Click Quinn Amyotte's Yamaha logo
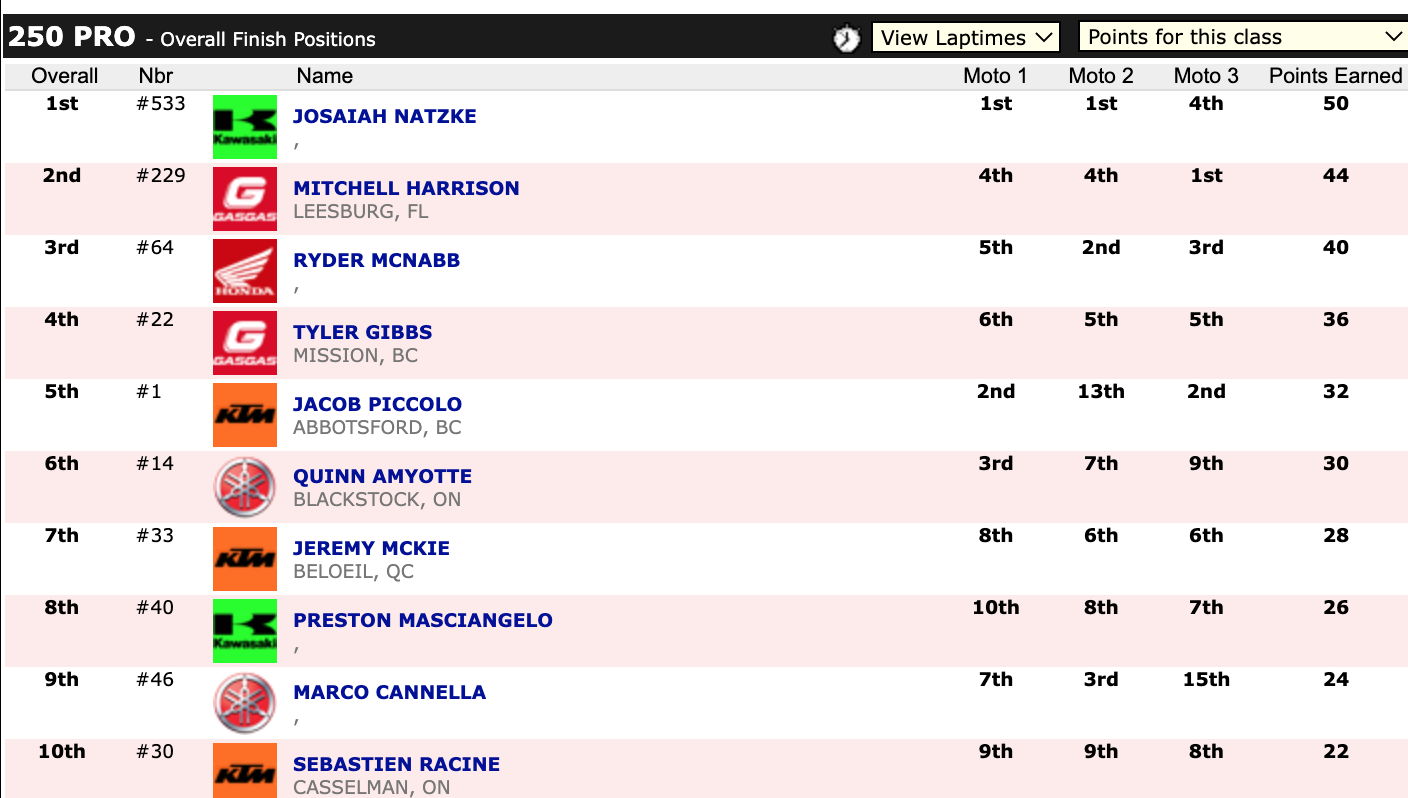Image resolution: width=1408 pixels, height=798 pixels. (245, 487)
